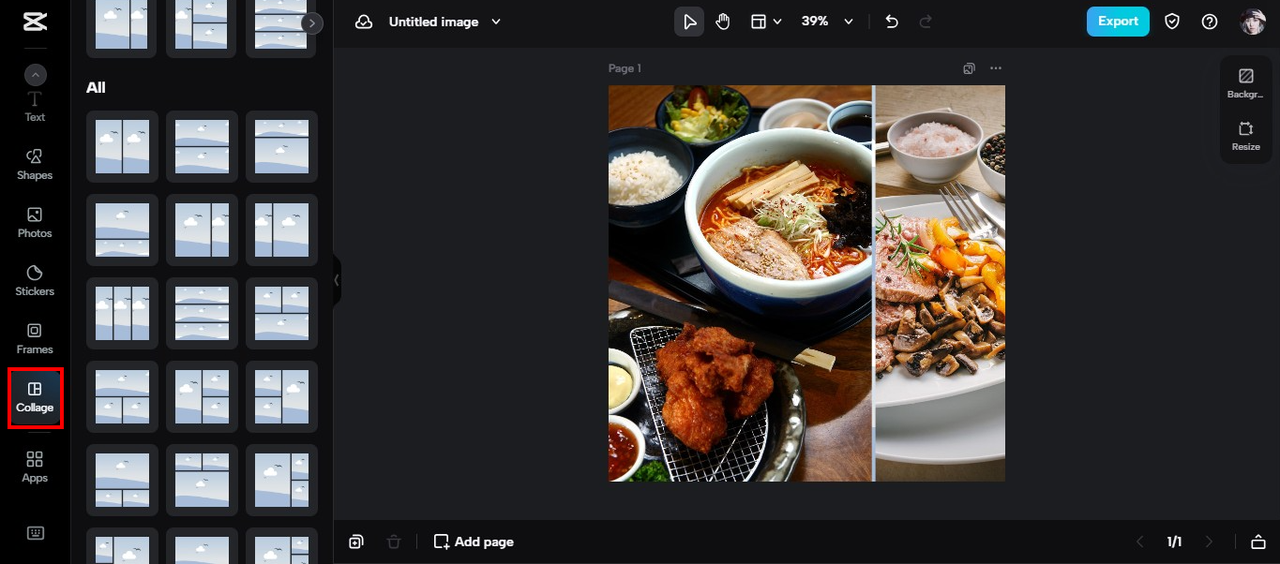1280x564 pixels.
Task: Click the trash delete page icon
Action: [394, 542]
